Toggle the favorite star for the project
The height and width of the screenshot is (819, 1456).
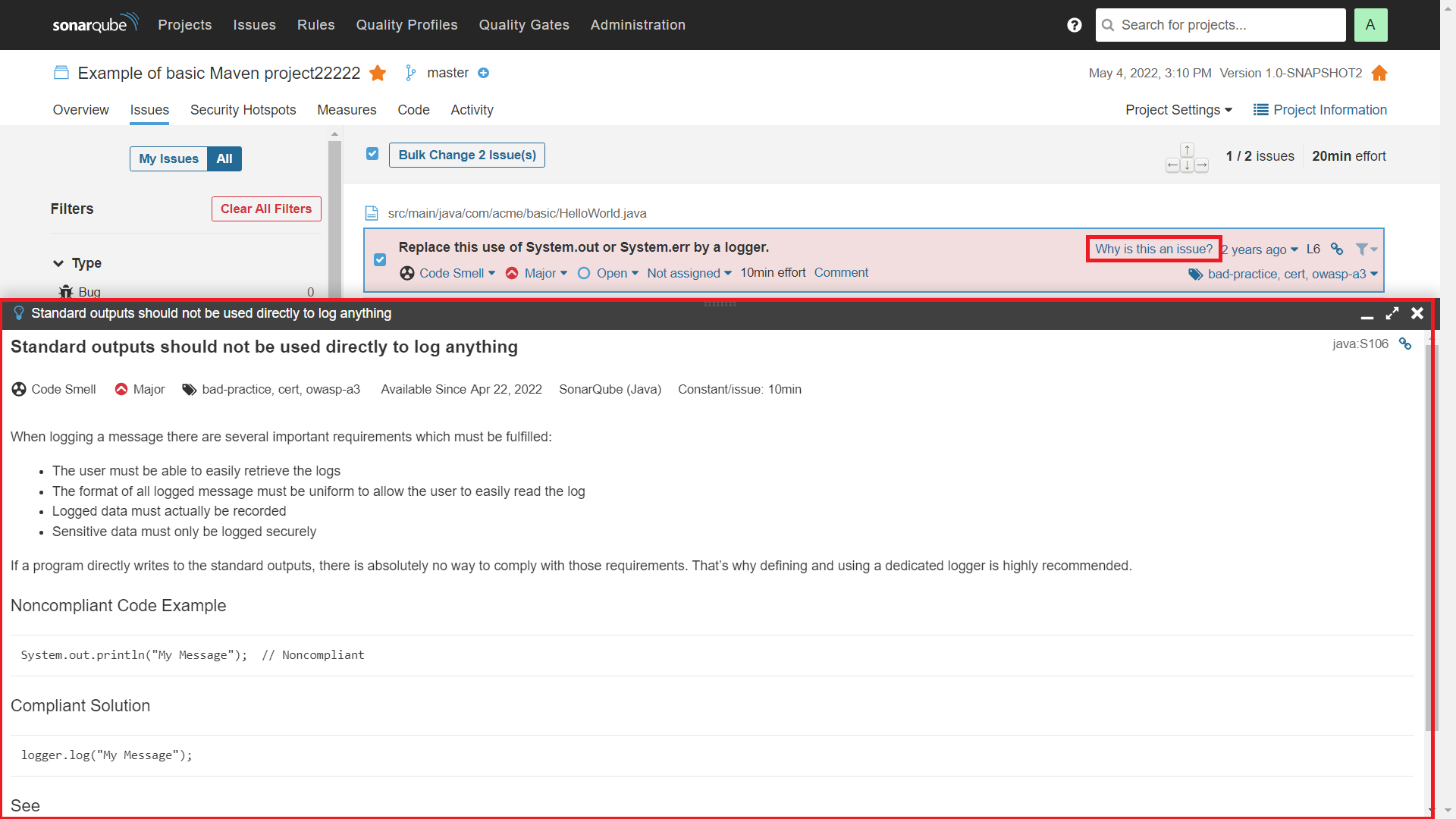click(378, 73)
